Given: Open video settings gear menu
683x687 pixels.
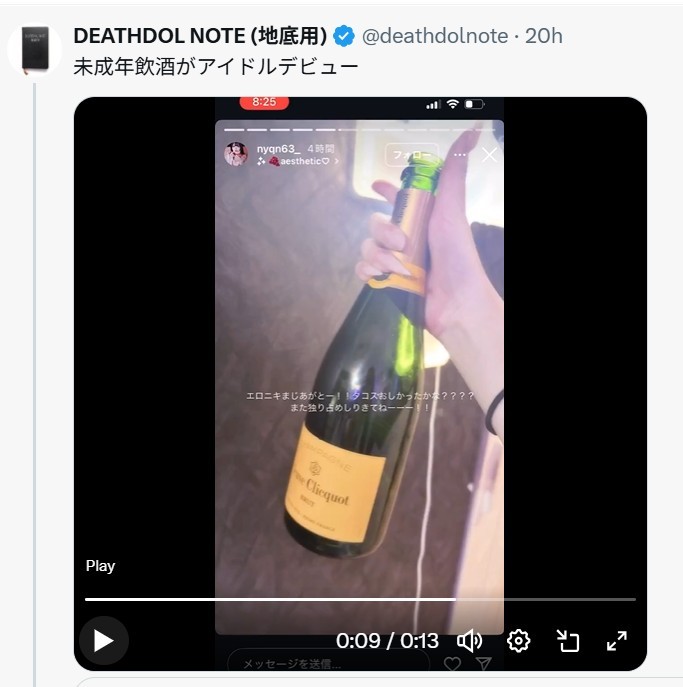Looking at the screenshot, I should click(x=518, y=641).
